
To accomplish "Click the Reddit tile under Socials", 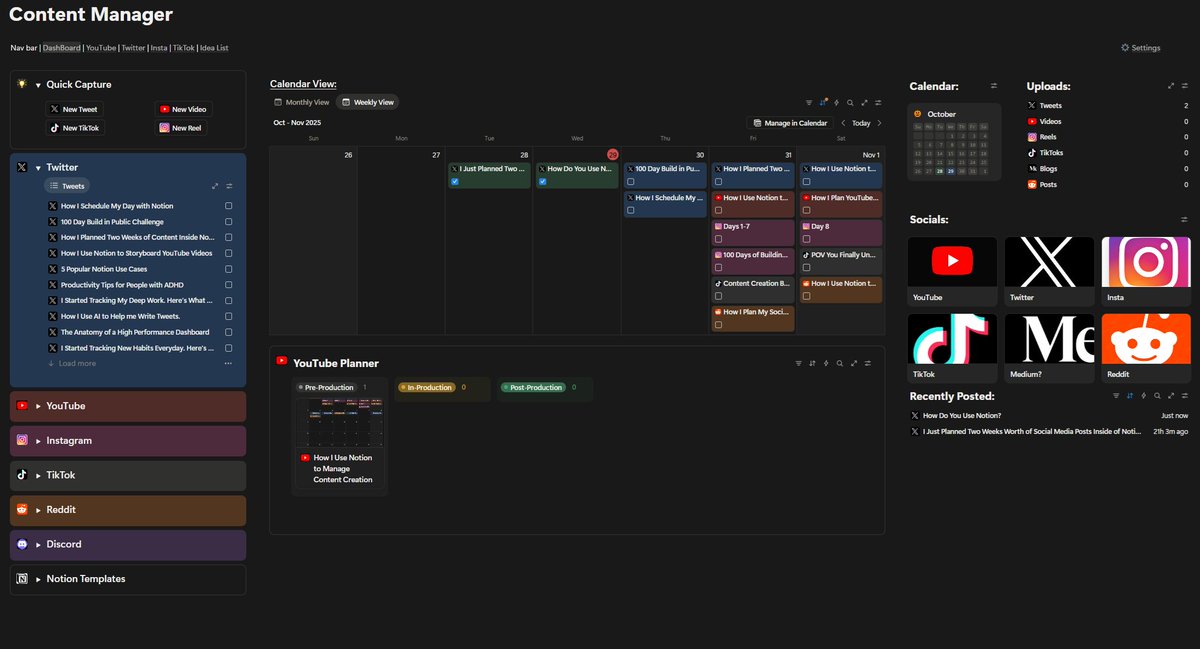I will (1145, 340).
